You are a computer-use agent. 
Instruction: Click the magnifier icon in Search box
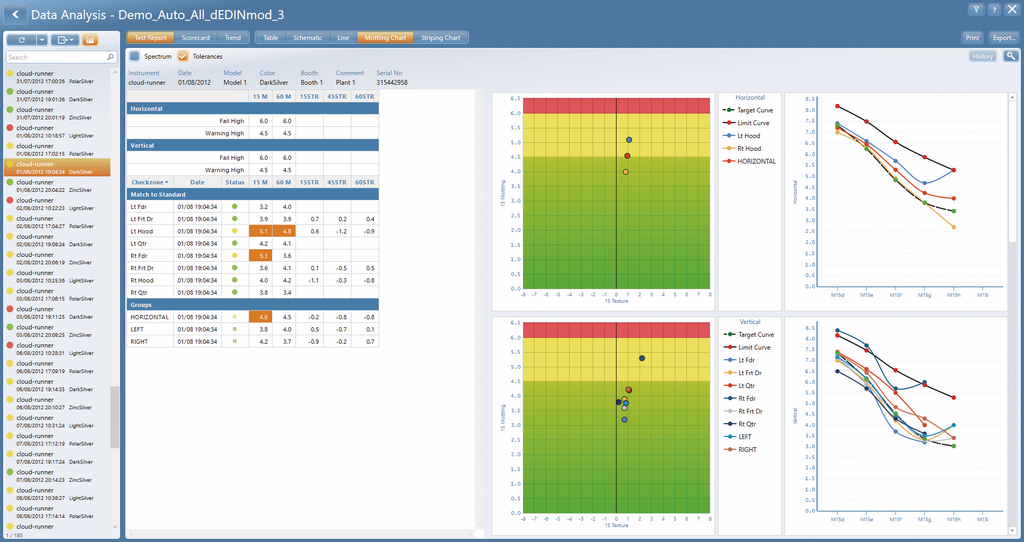110,57
